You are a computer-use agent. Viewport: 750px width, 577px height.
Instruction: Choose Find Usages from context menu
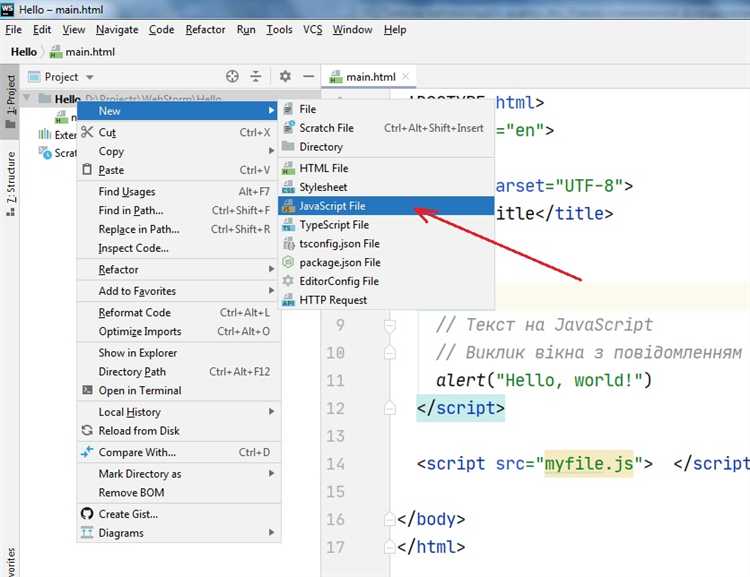(179, 191)
